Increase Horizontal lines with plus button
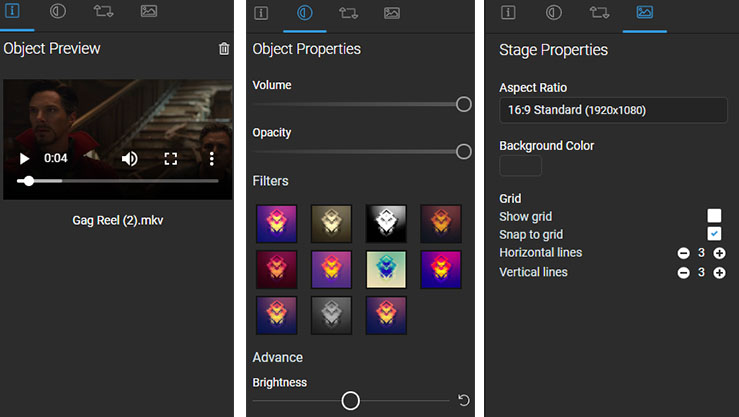Screen dimensions: 739x417 point(719,253)
